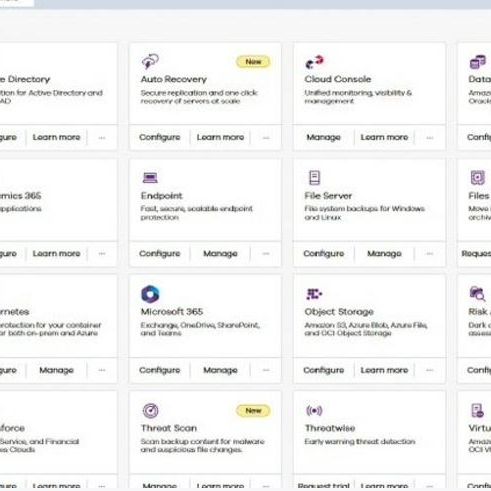
Task: Click the Object Storage icon
Action: (314, 294)
